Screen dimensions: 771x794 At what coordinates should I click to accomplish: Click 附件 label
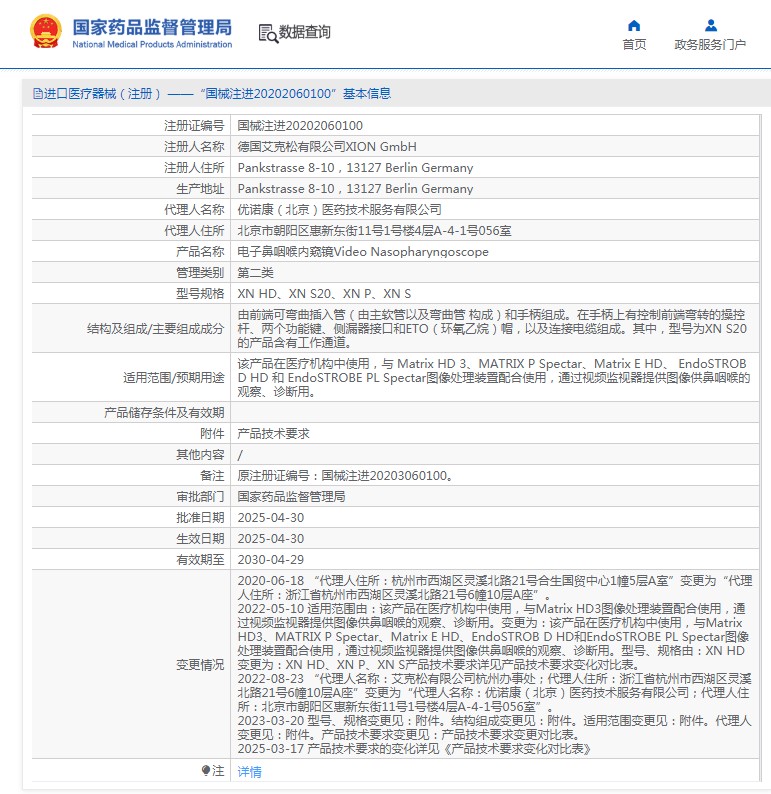click(212, 434)
